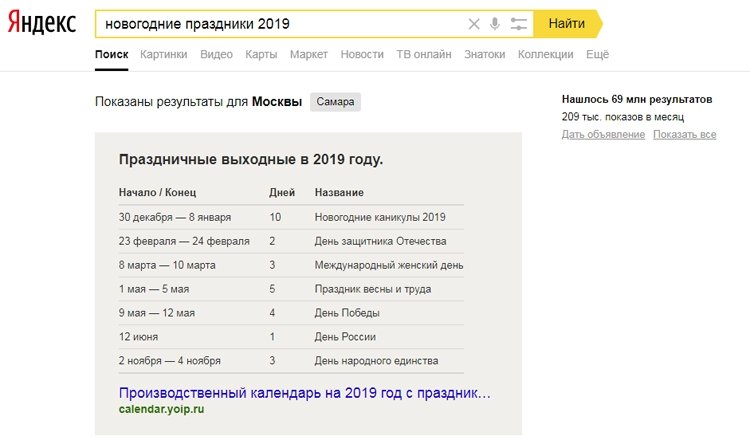Open the calendar.yoip.ru site link
This screenshot has width=750, height=444.
click(x=161, y=409)
